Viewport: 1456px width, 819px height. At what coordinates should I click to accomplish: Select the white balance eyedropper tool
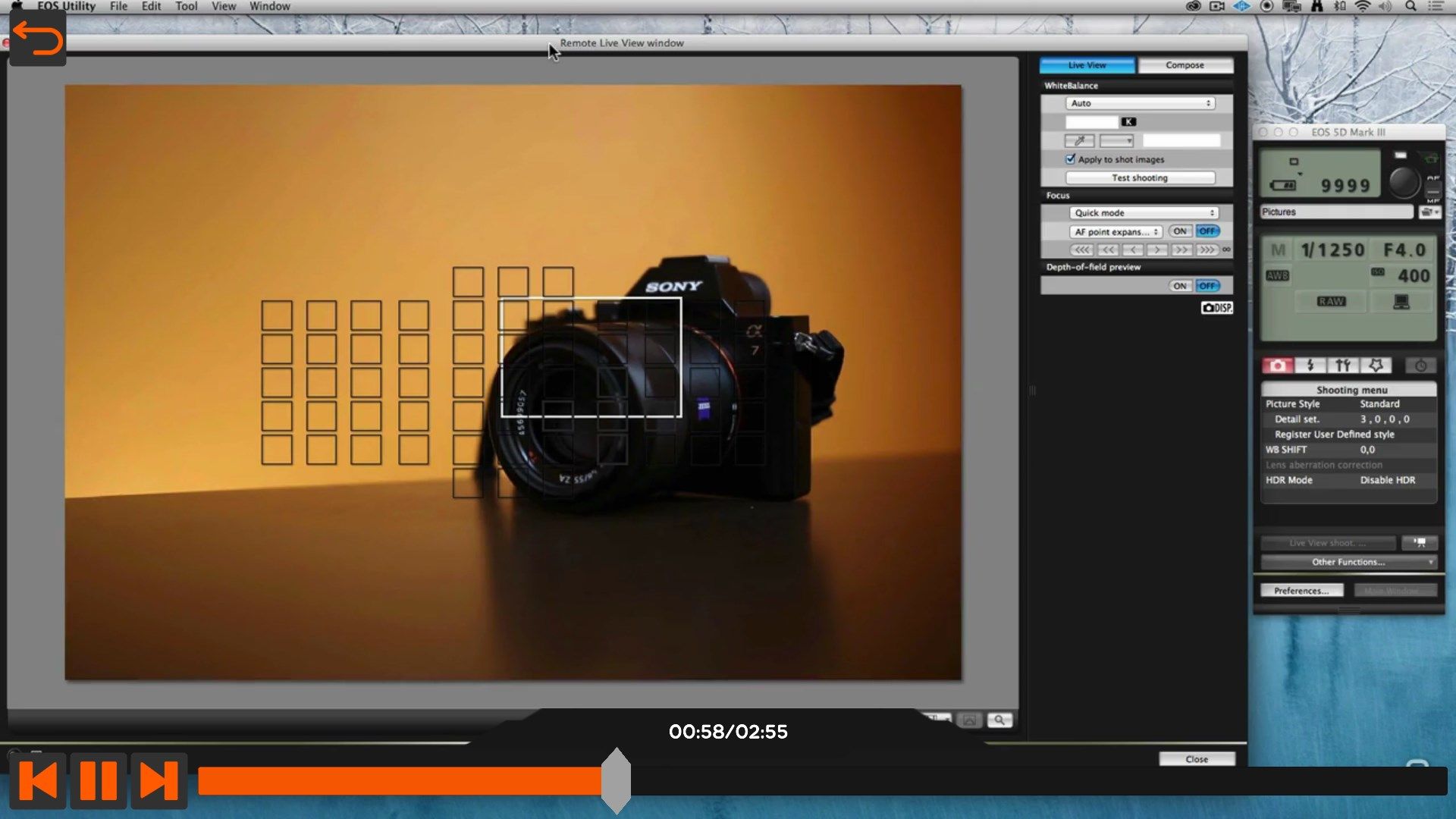[1079, 140]
